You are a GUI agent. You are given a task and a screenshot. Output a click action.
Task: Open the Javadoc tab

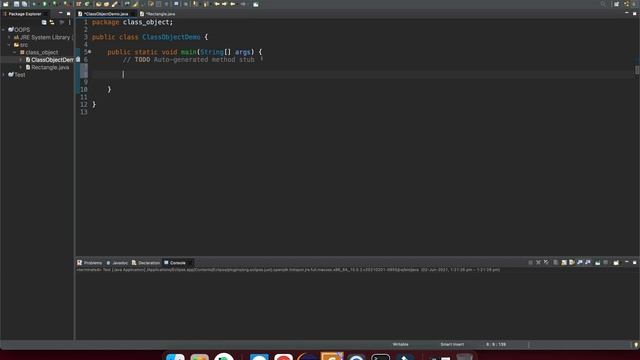[117, 263]
